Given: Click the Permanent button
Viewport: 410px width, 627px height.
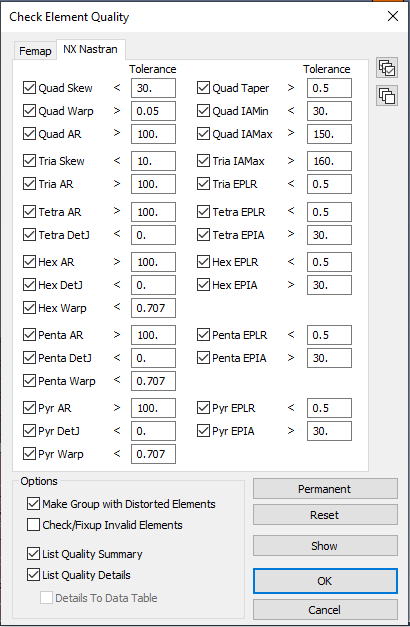Looking at the screenshot, I should tap(325, 489).
